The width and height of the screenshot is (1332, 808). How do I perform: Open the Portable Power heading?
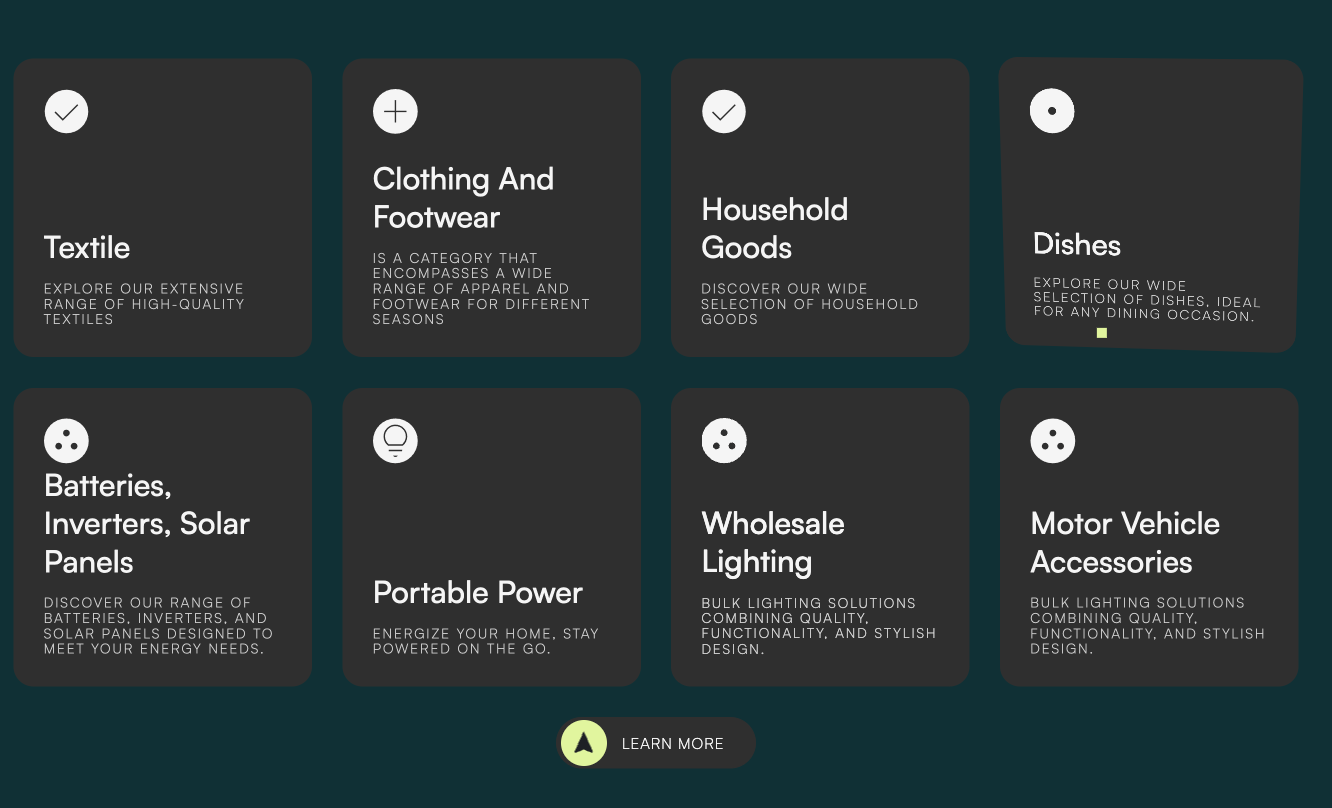477,593
